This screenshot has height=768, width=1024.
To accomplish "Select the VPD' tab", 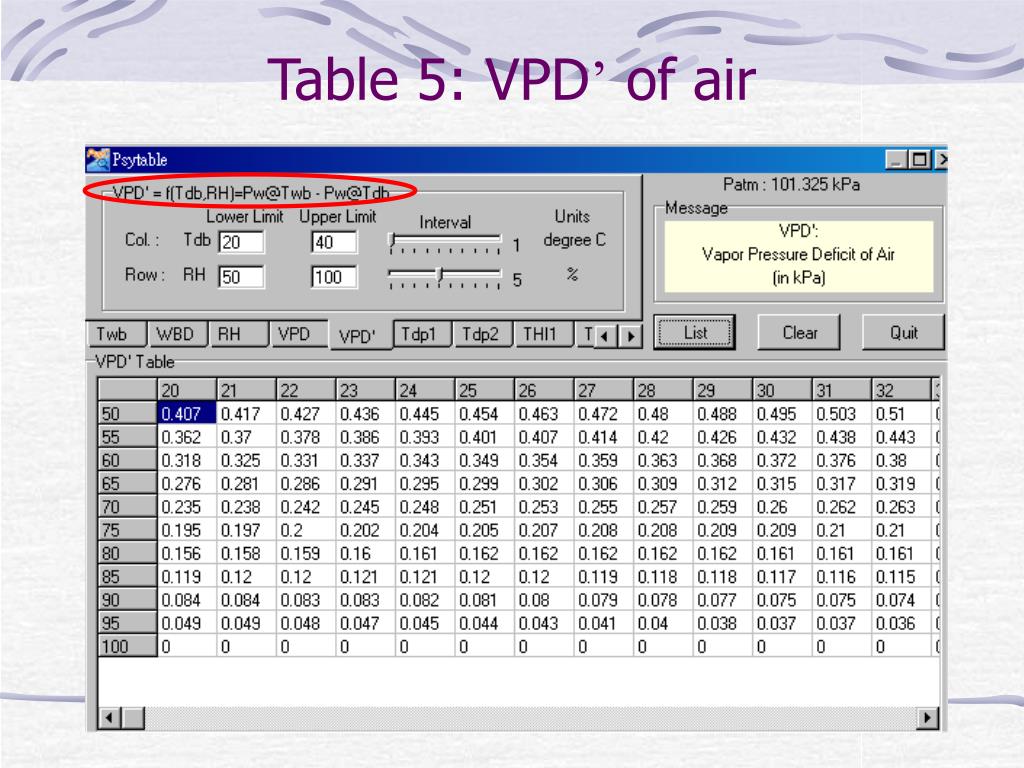I will 360,336.
